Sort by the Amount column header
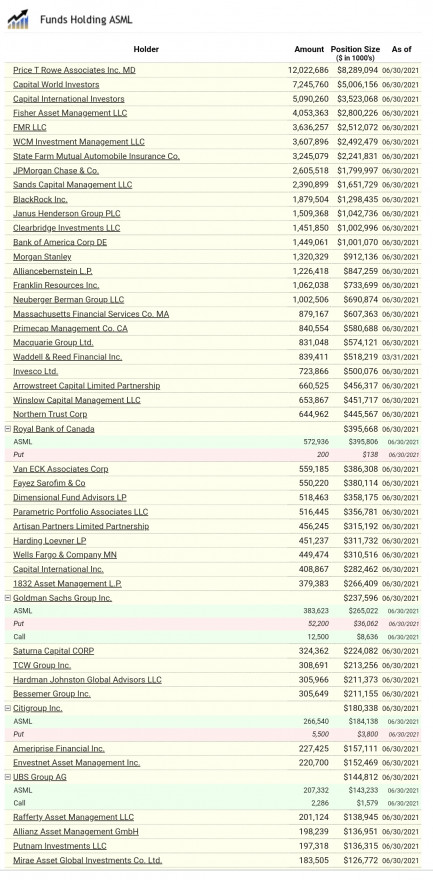Screen dimensions: 433x880 [309, 49]
